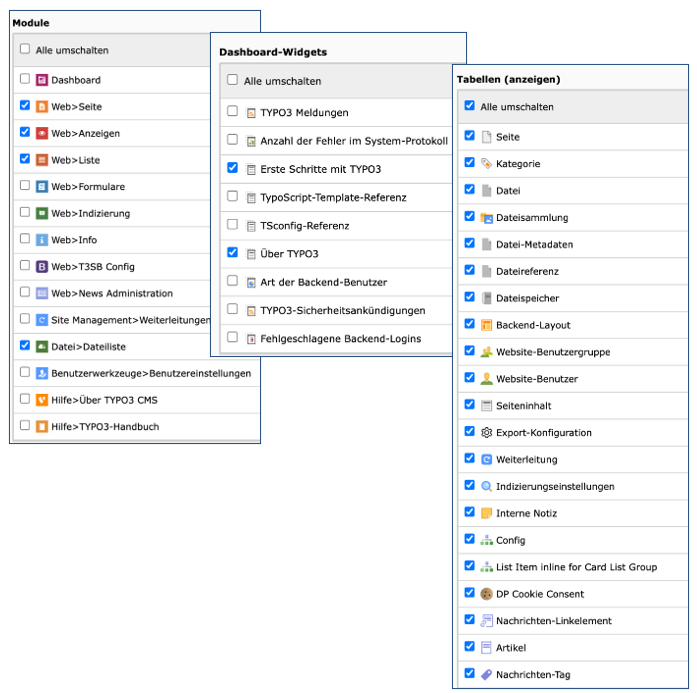Click the Backend-Layout table icon
The image size is (697, 693).
pyautogui.click(x=486, y=325)
